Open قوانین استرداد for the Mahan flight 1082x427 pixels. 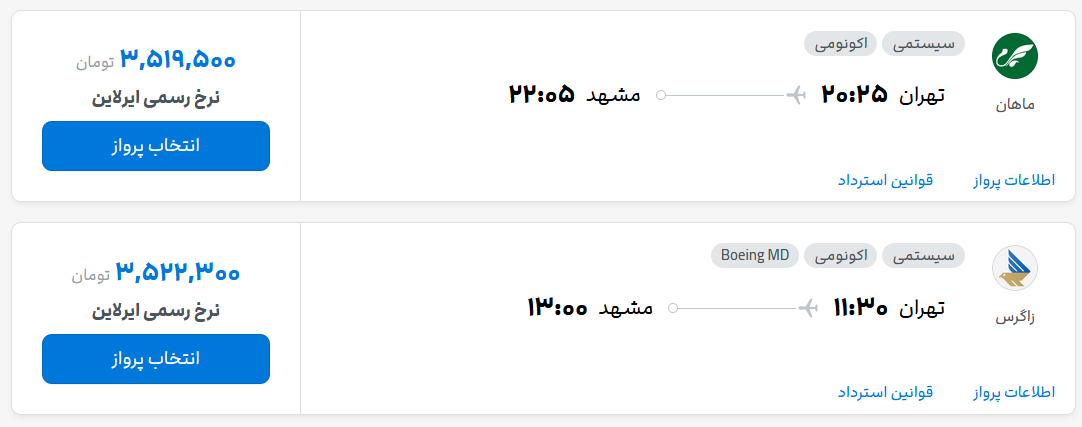point(885,181)
